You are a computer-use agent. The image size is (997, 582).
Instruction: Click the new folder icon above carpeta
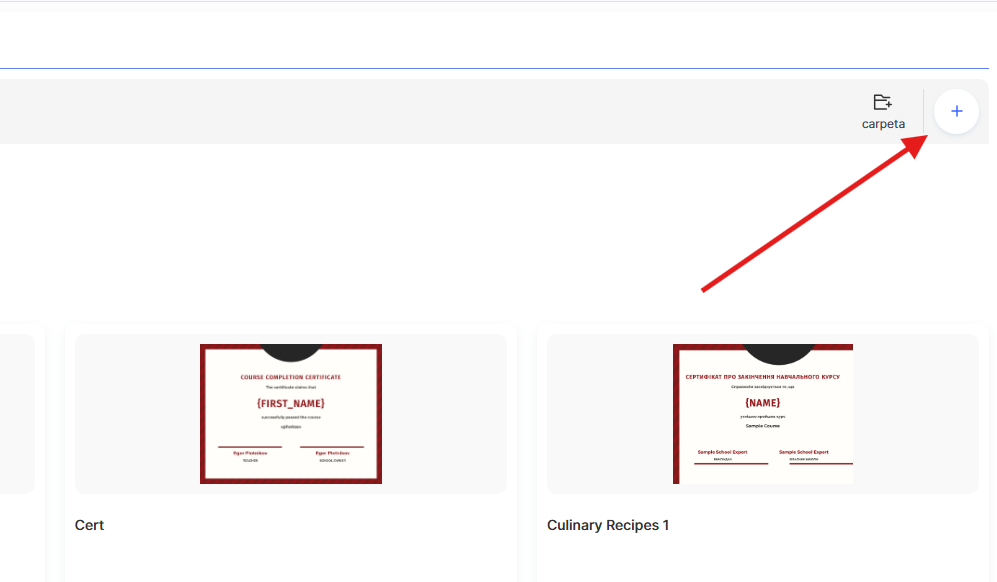(x=882, y=102)
